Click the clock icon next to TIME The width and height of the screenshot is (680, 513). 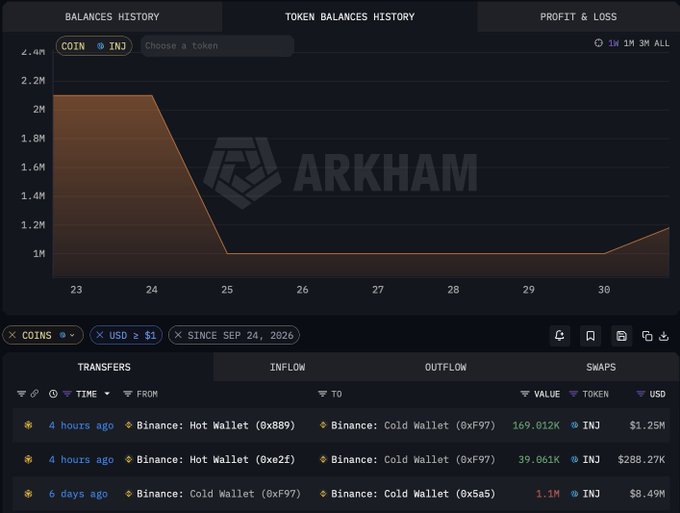point(53,394)
